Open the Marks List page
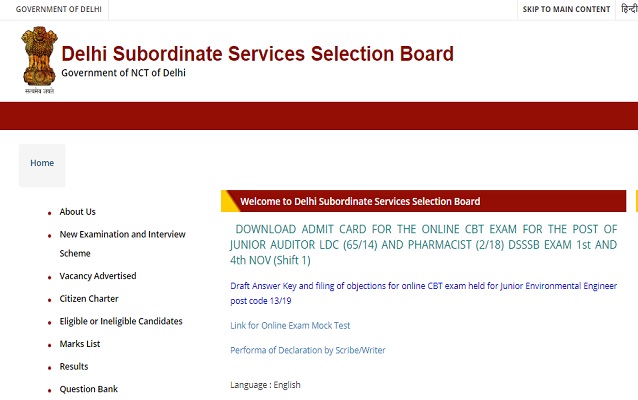 pyautogui.click(x=79, y=344)
